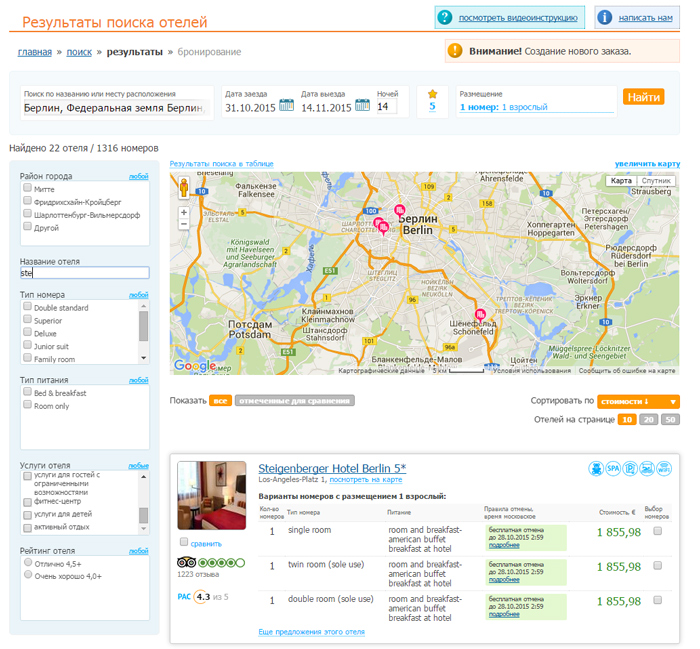Open the check-out date calendar icon
The height and width of the screenshot is (649, 700).
pyautogui.click(x=362, y=105)
